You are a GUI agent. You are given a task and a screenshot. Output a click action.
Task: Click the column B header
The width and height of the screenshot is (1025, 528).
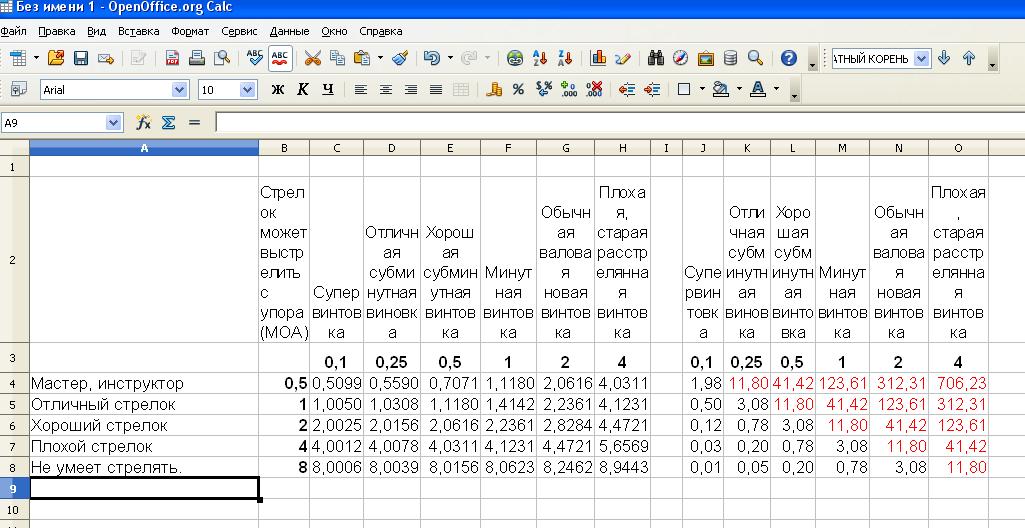tap(284, 148)
